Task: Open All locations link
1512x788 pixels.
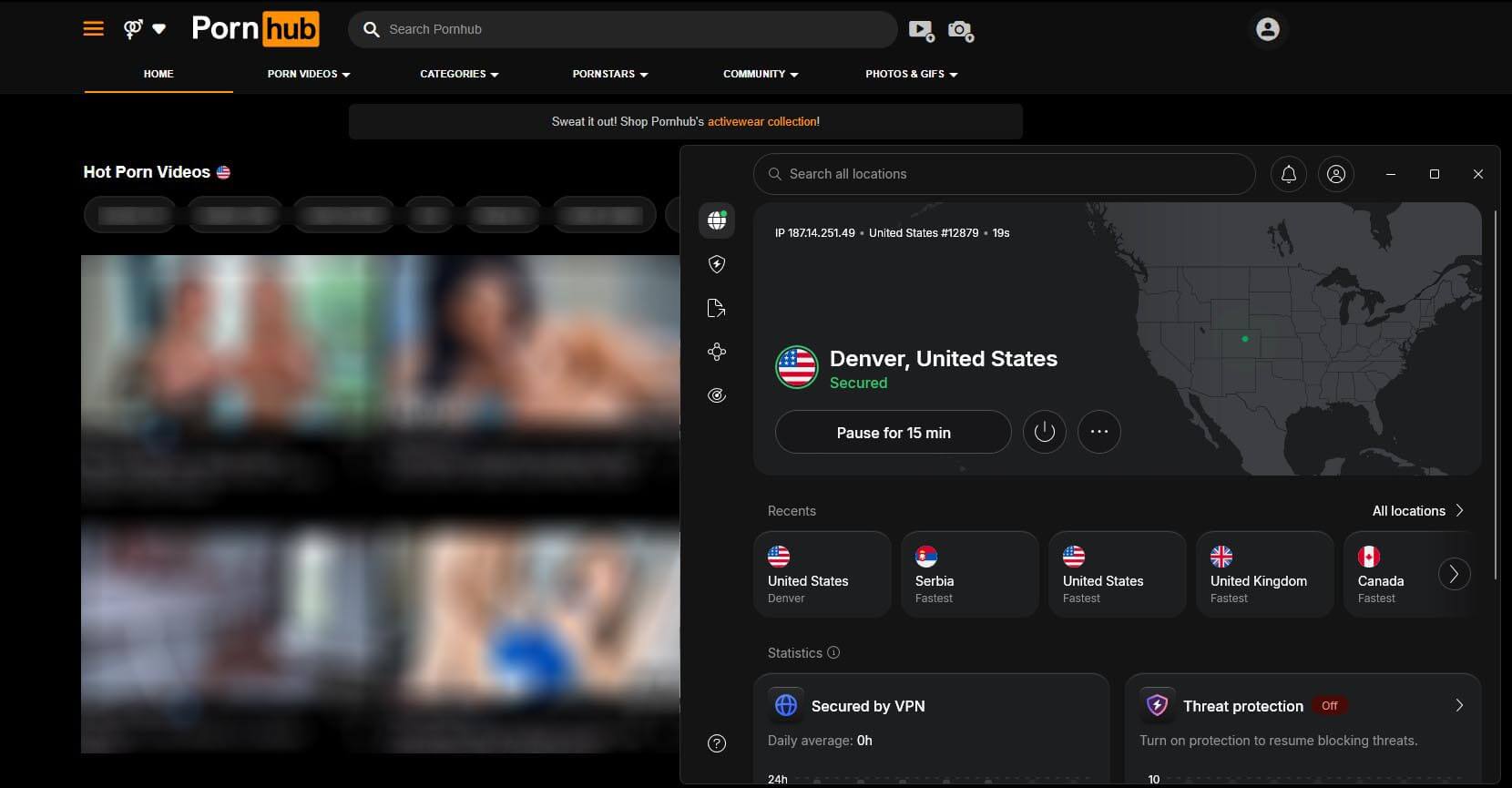Action: click(1409, 511)
